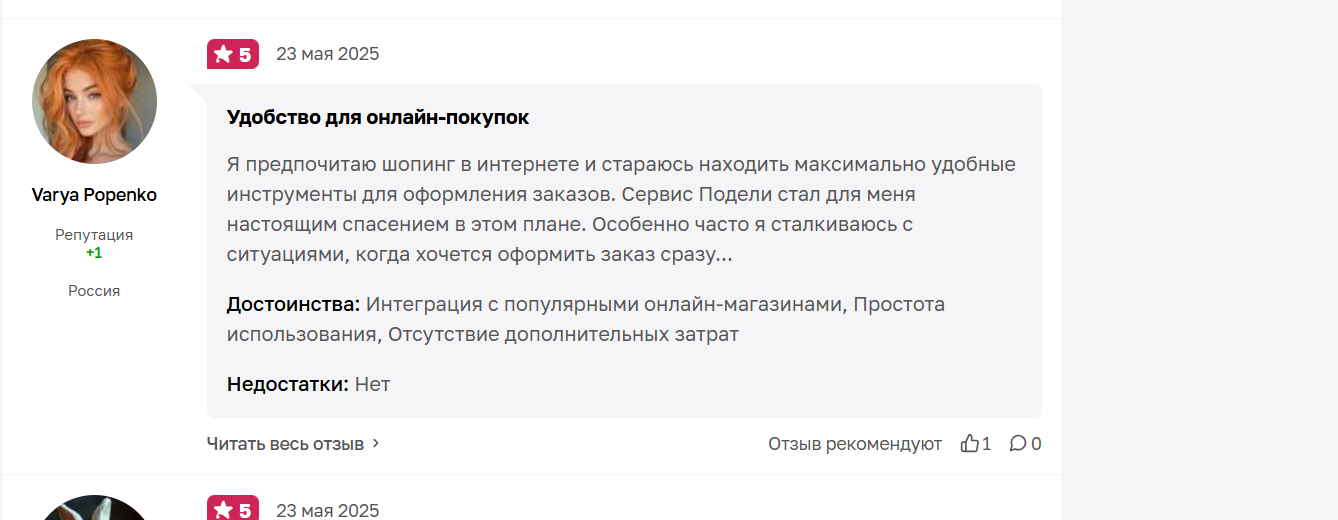
Task: Click the star icon inside the top rating badge
Action: click(x=223, y=54)
